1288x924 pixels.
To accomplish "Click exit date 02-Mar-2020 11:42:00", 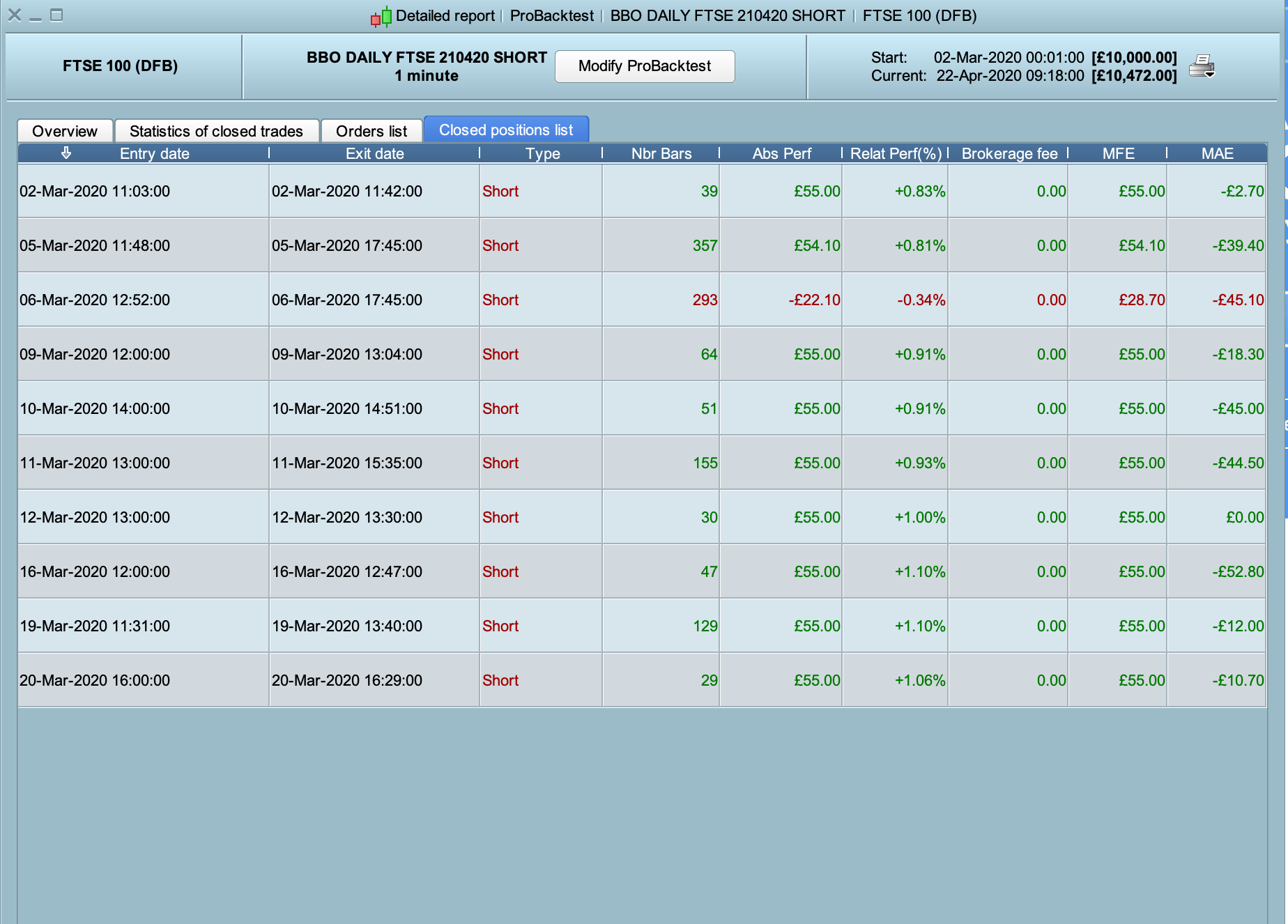I will 347,191.
